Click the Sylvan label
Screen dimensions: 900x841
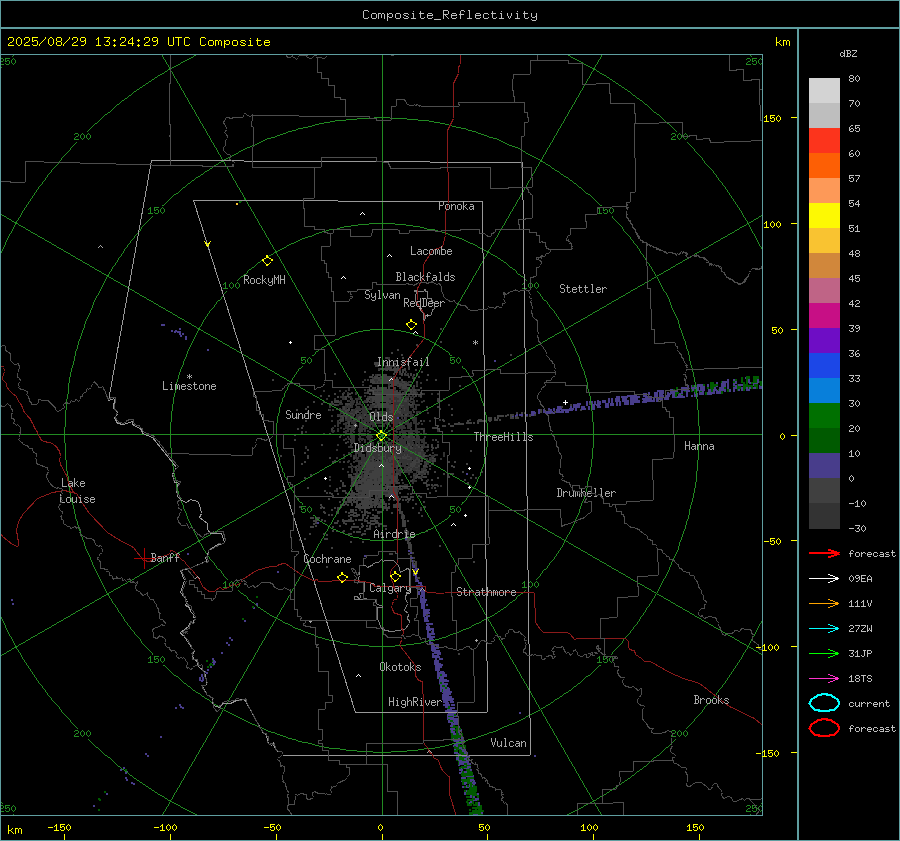tap(382, 295)
